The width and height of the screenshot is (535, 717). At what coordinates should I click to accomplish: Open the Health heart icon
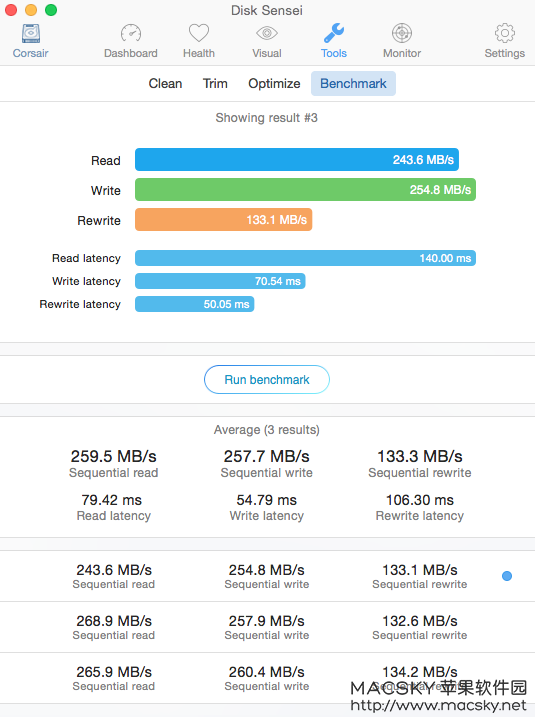pos(199,33)
